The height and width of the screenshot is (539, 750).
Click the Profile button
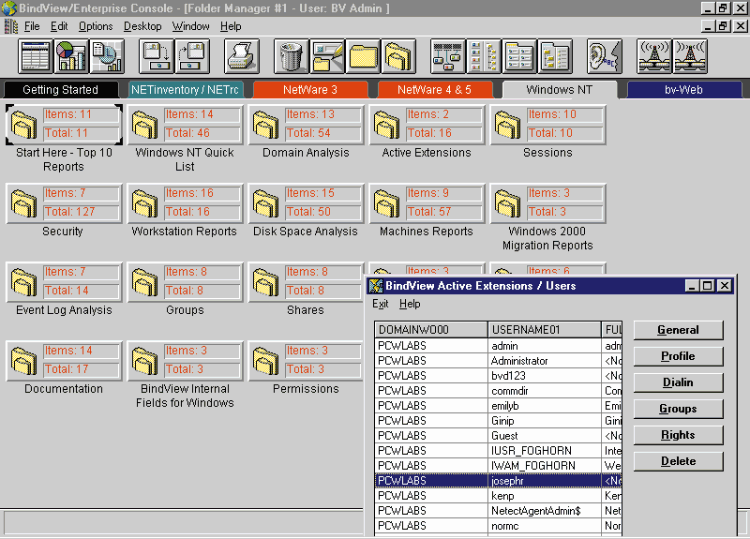coord(678,356)
